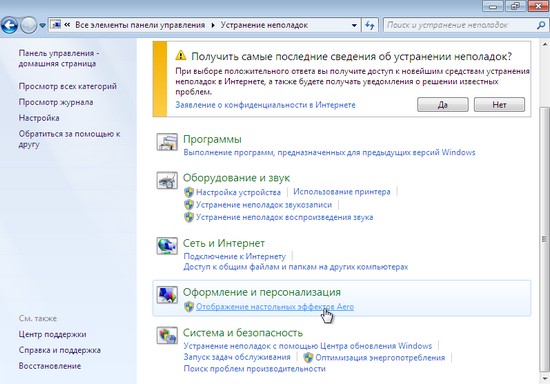This screenshot has height=384, width=550.
Task: Open the 'Оборудование и звук' heading
Action: (236, 178)
